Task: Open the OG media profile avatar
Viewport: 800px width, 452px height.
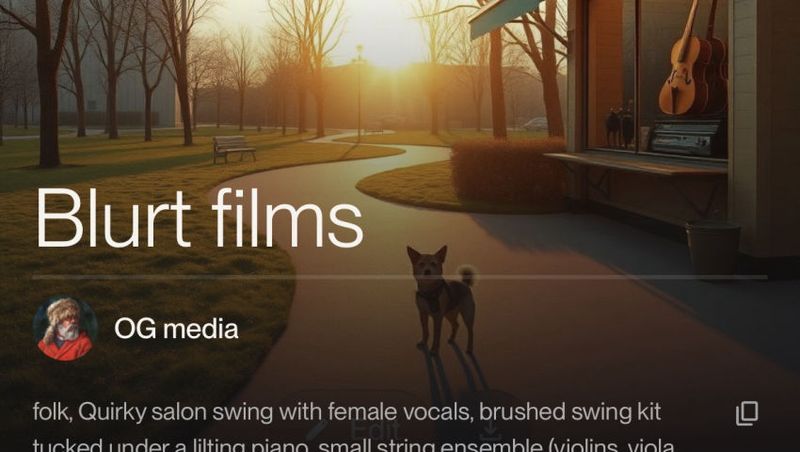Action: click(65, 329)
